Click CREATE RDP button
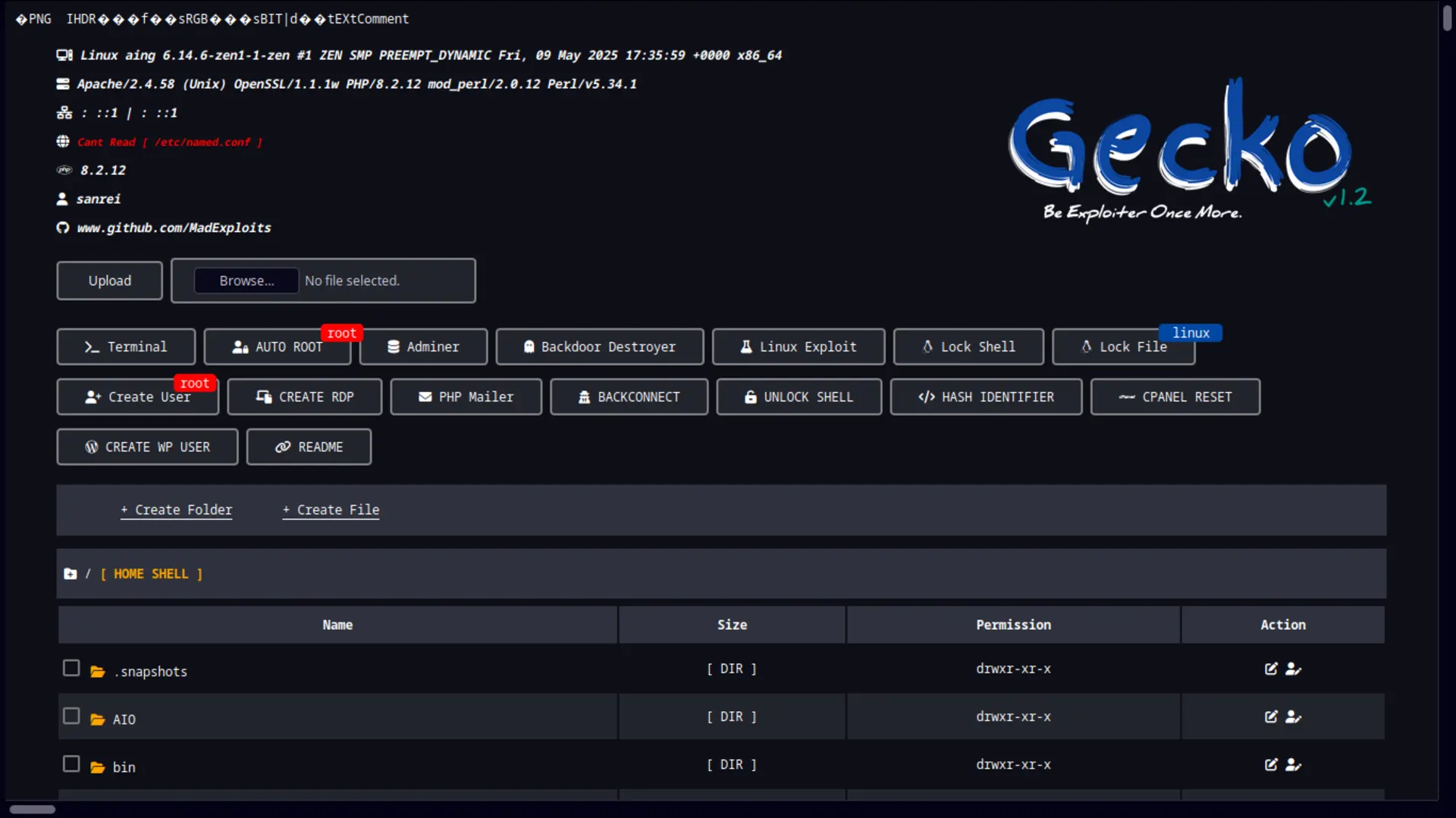Screen dimensions: 1456x818 pyautogui.click(x=305, y=396)
